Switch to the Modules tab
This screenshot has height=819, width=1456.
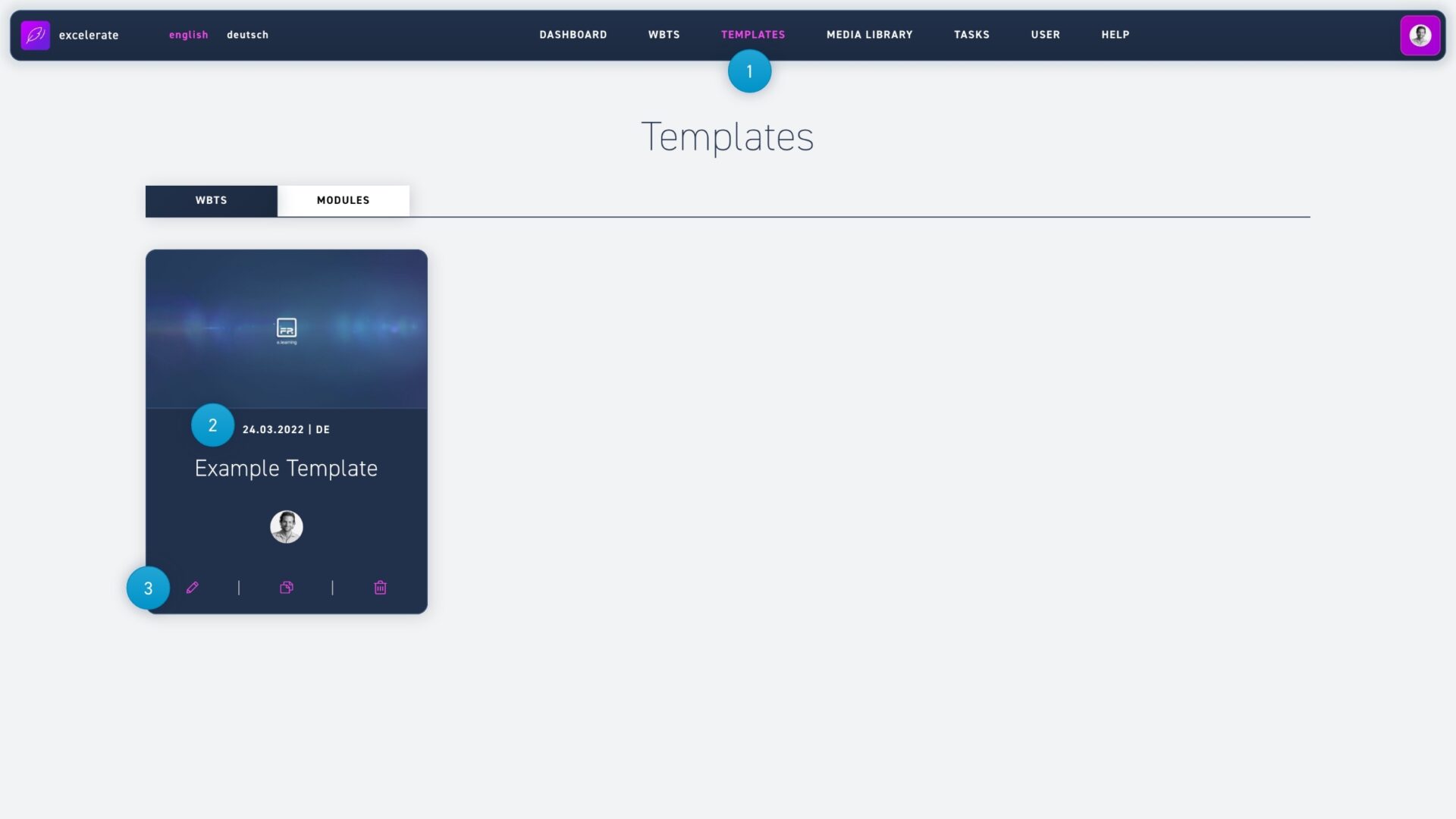343,200
